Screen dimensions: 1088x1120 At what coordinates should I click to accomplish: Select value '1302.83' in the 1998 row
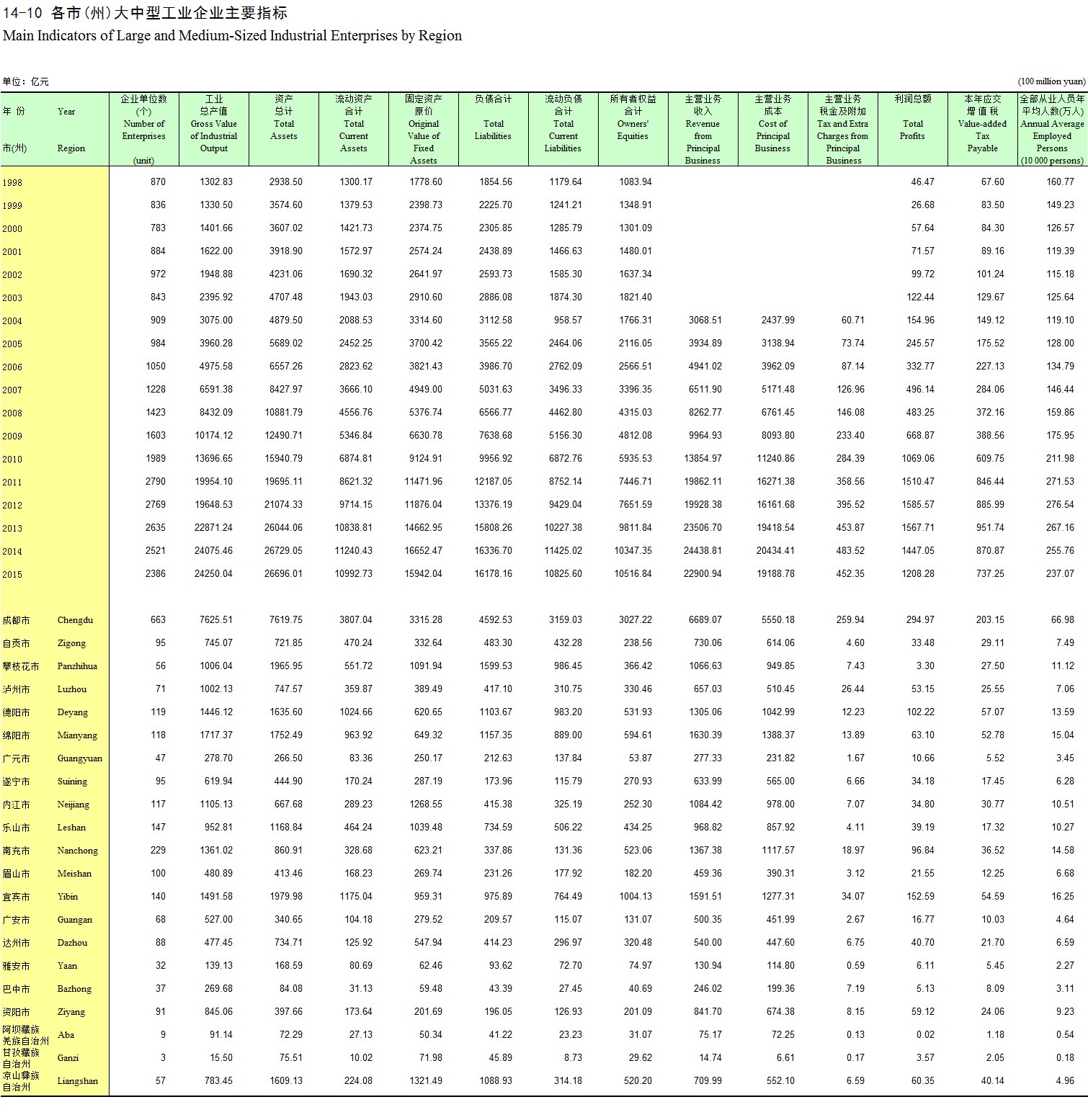216,182
